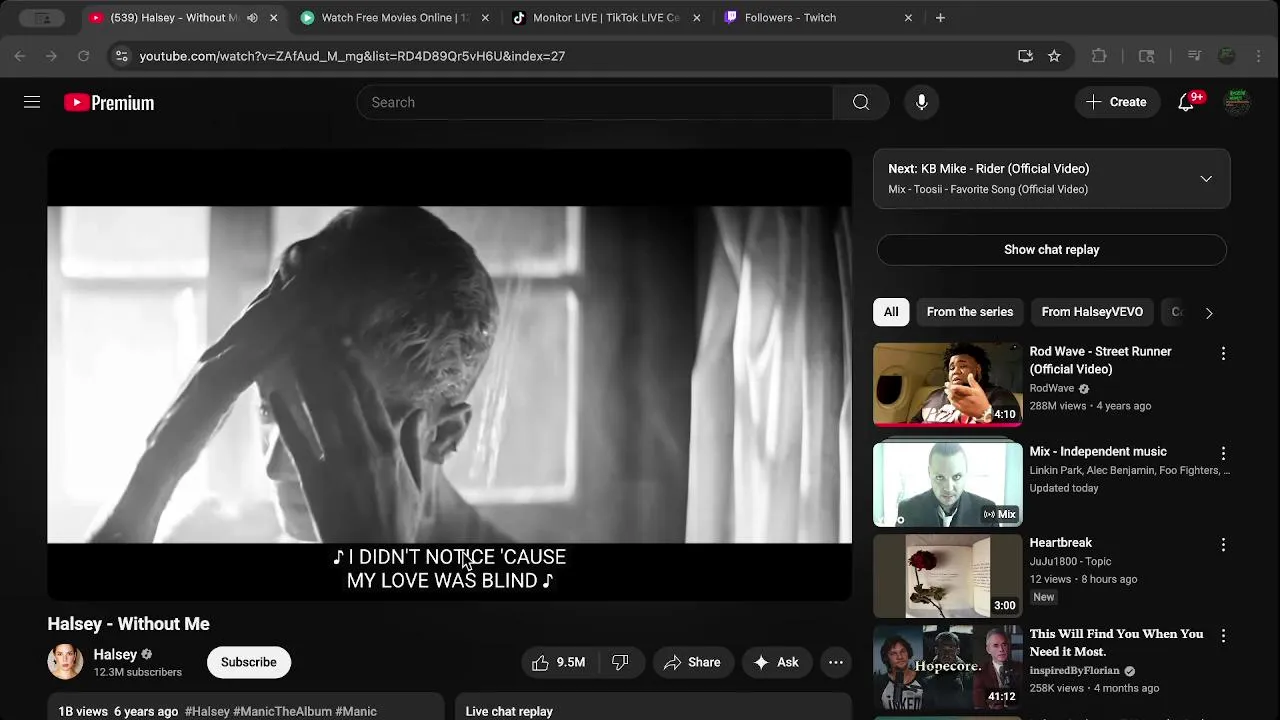Viewport: 1280px width, 720px height.
Task: Start voice search with microphone
Action: (921, 102)
